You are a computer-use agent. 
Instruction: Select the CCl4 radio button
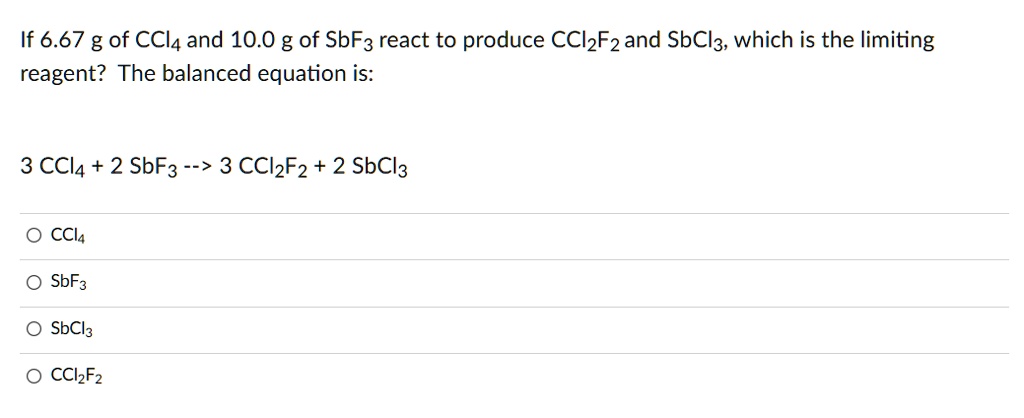pos(34,237)
